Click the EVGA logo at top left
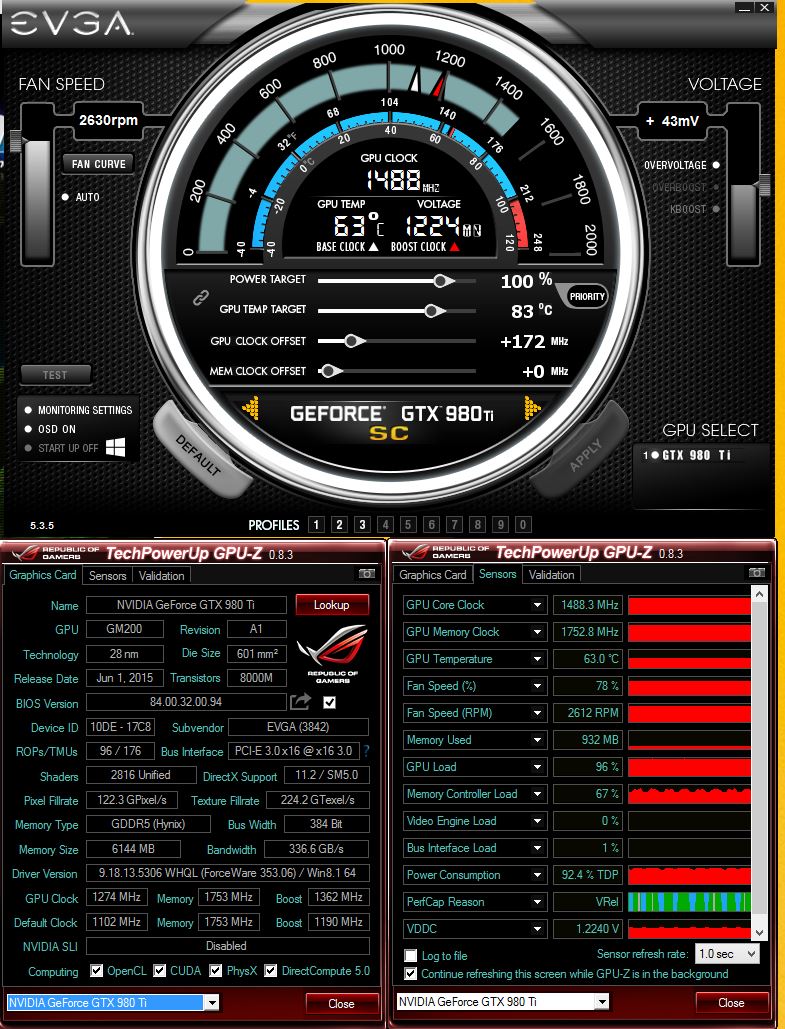 70,24
